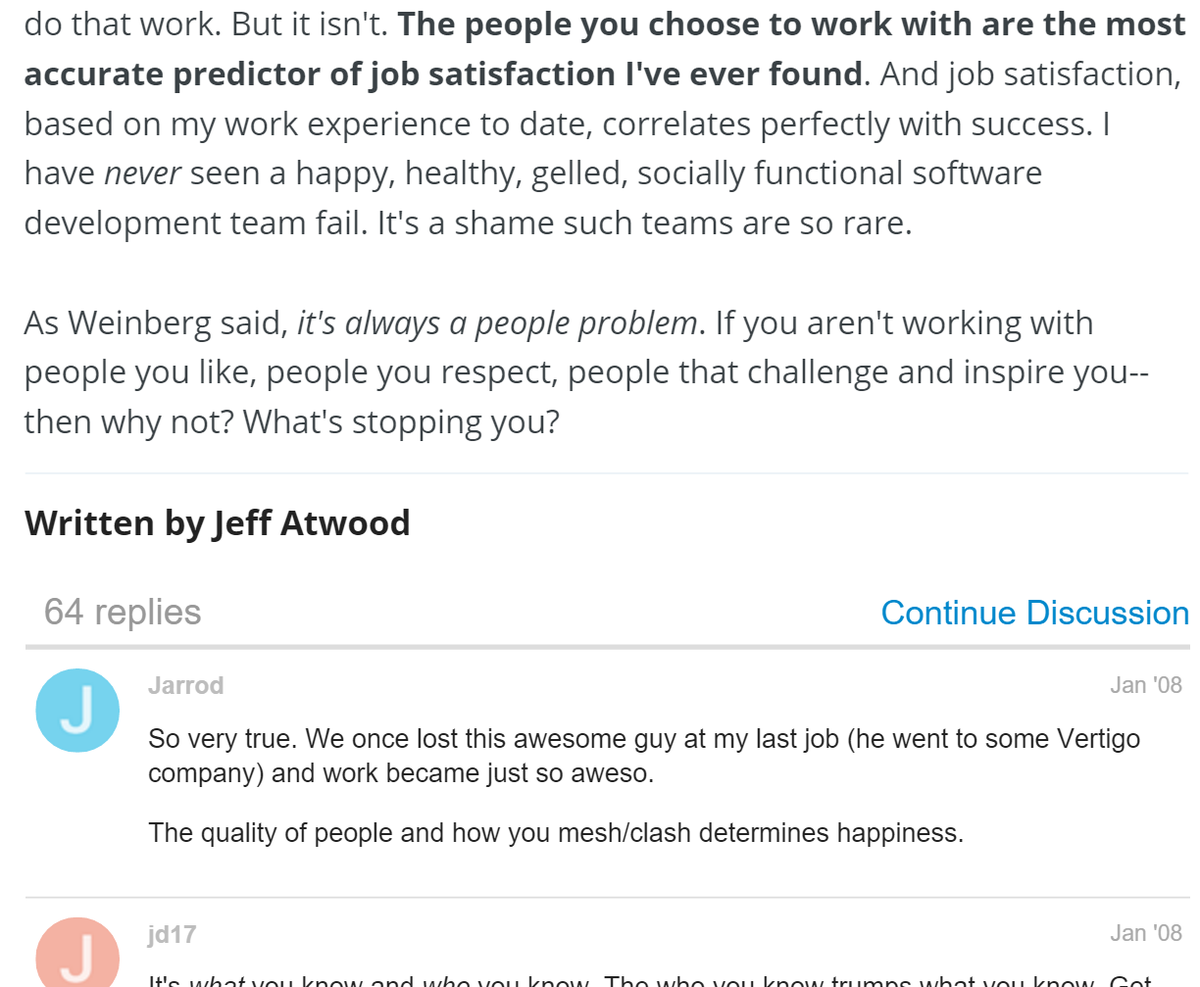Click italic phrase "it's always a people problem"
This screenshot has height=987, width=1200.
tap(497, 323)
